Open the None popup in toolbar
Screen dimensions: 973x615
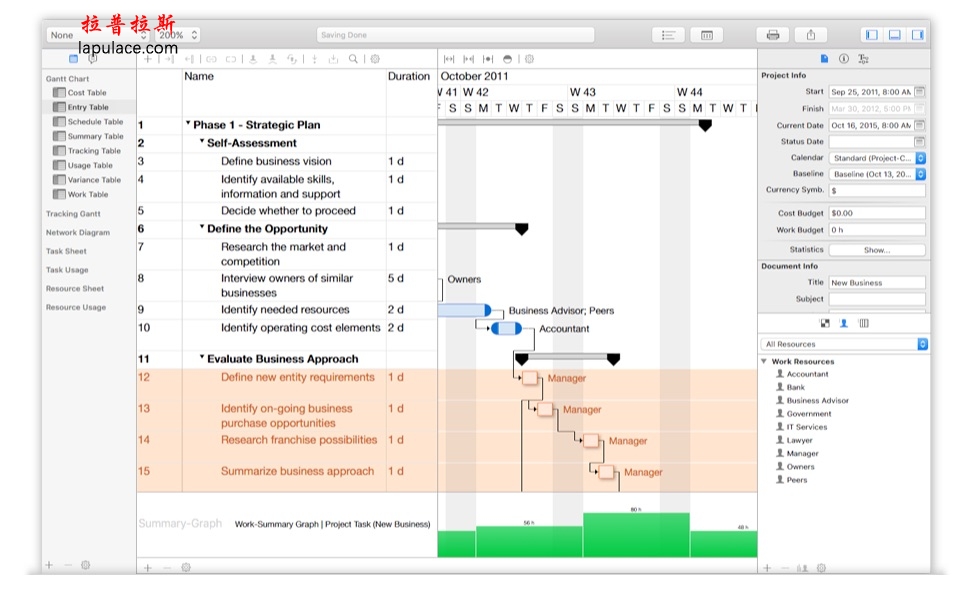tap(97, 35)
